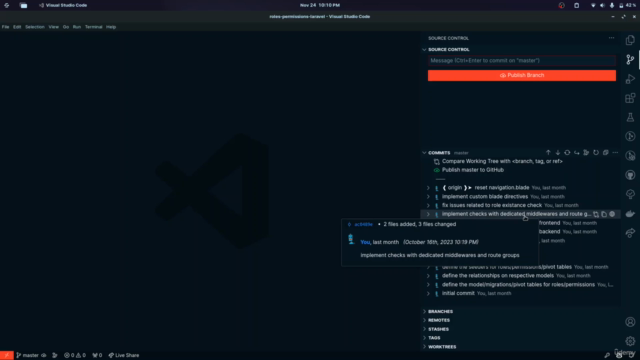
Task: Select 'define the relationships on respective models' commit
Action: point(498,276)
